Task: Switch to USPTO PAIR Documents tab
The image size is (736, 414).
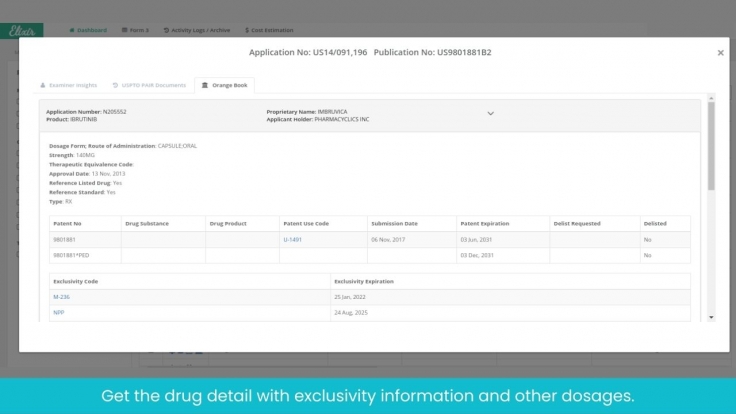Action: [x=152, y=85]
